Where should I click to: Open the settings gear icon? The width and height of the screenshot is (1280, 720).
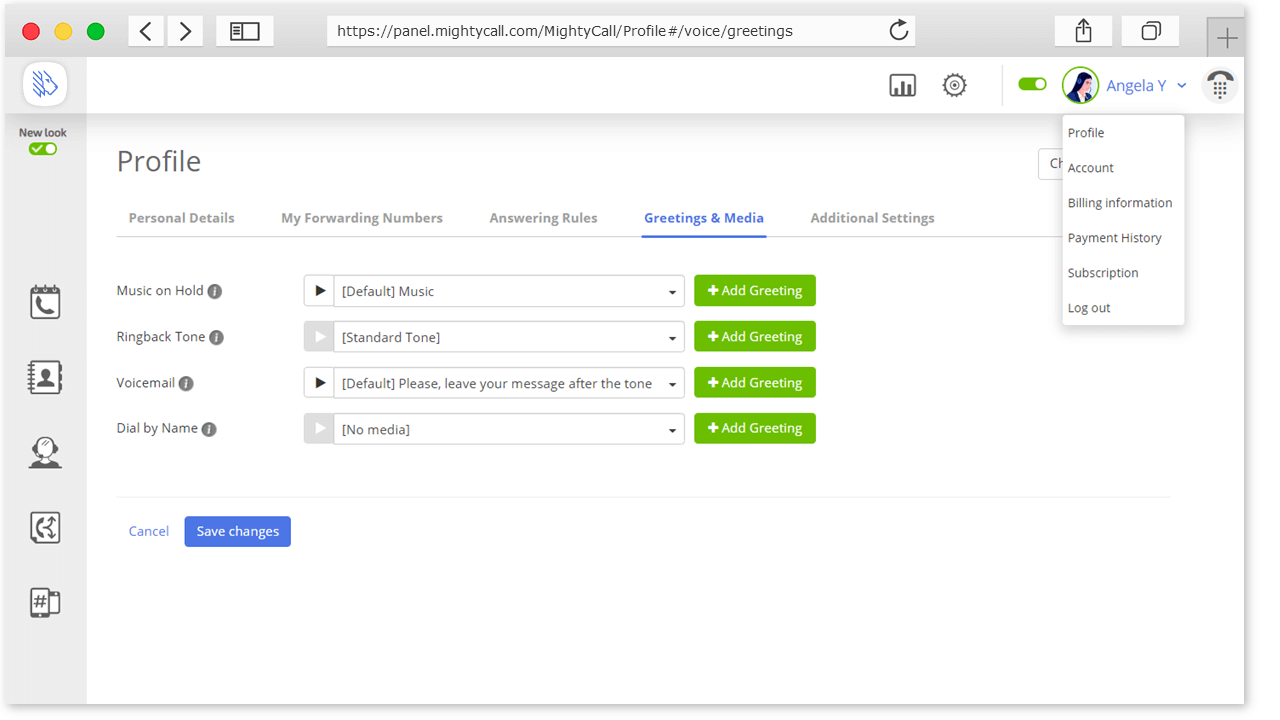[954, 86]
